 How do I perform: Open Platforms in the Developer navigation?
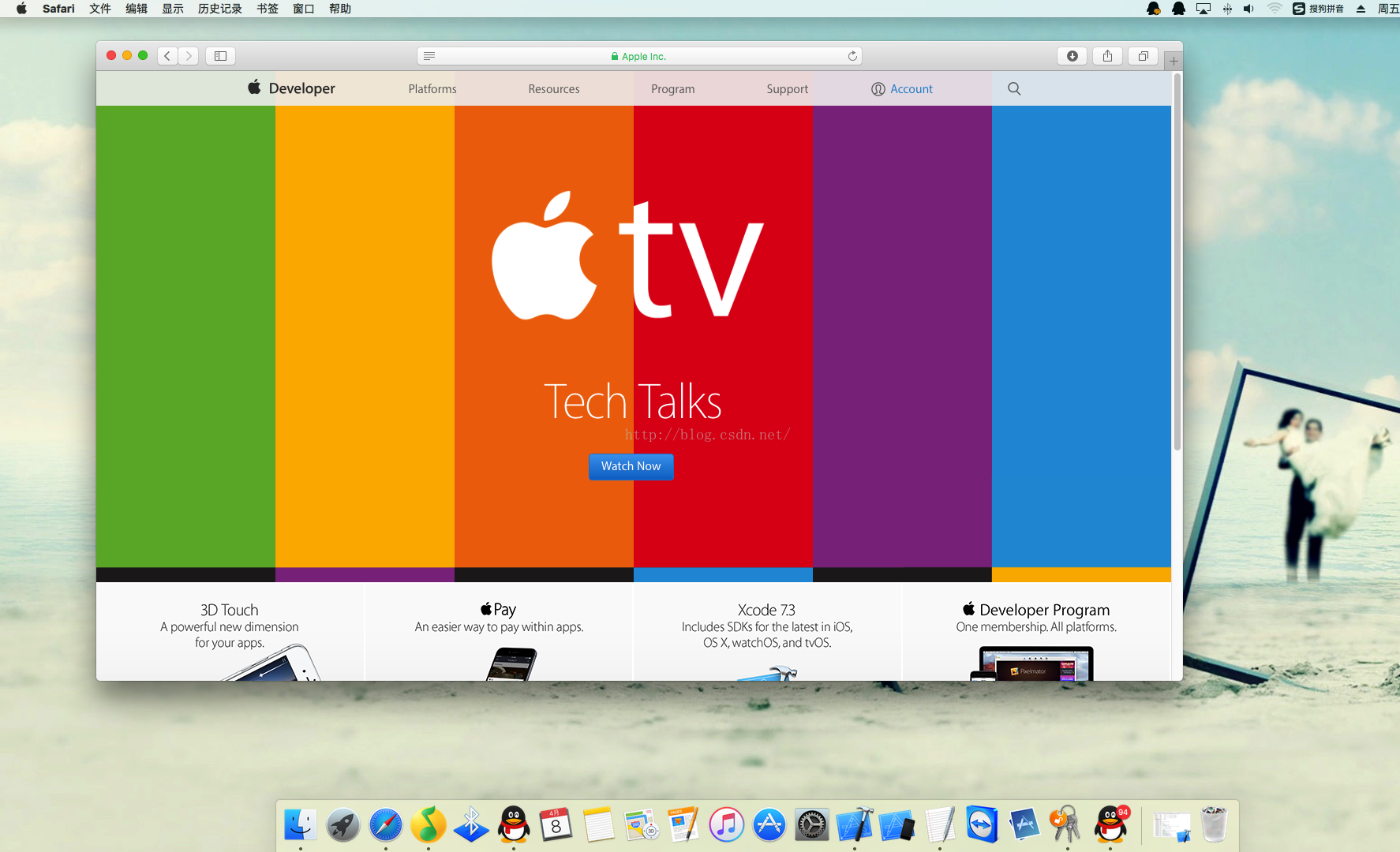(432, 89)
